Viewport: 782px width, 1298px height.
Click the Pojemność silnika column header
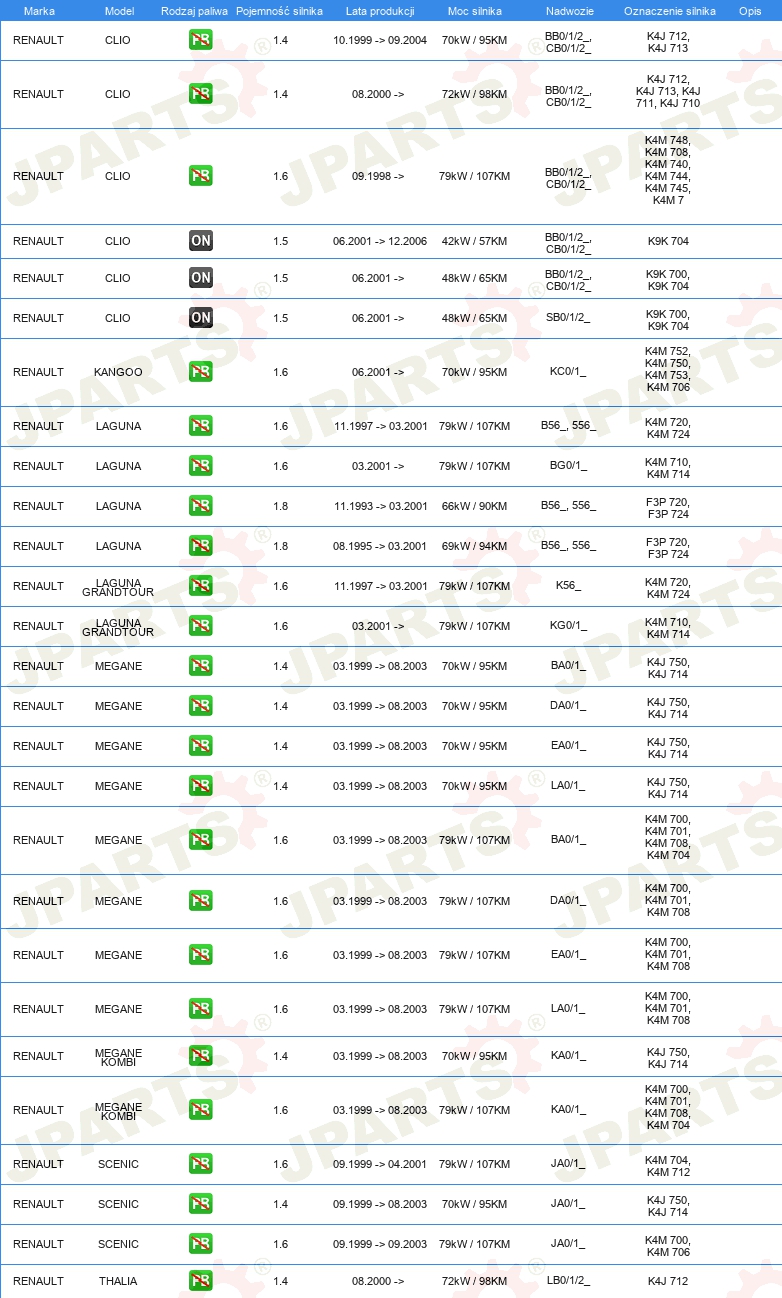(x=280, y=11)
